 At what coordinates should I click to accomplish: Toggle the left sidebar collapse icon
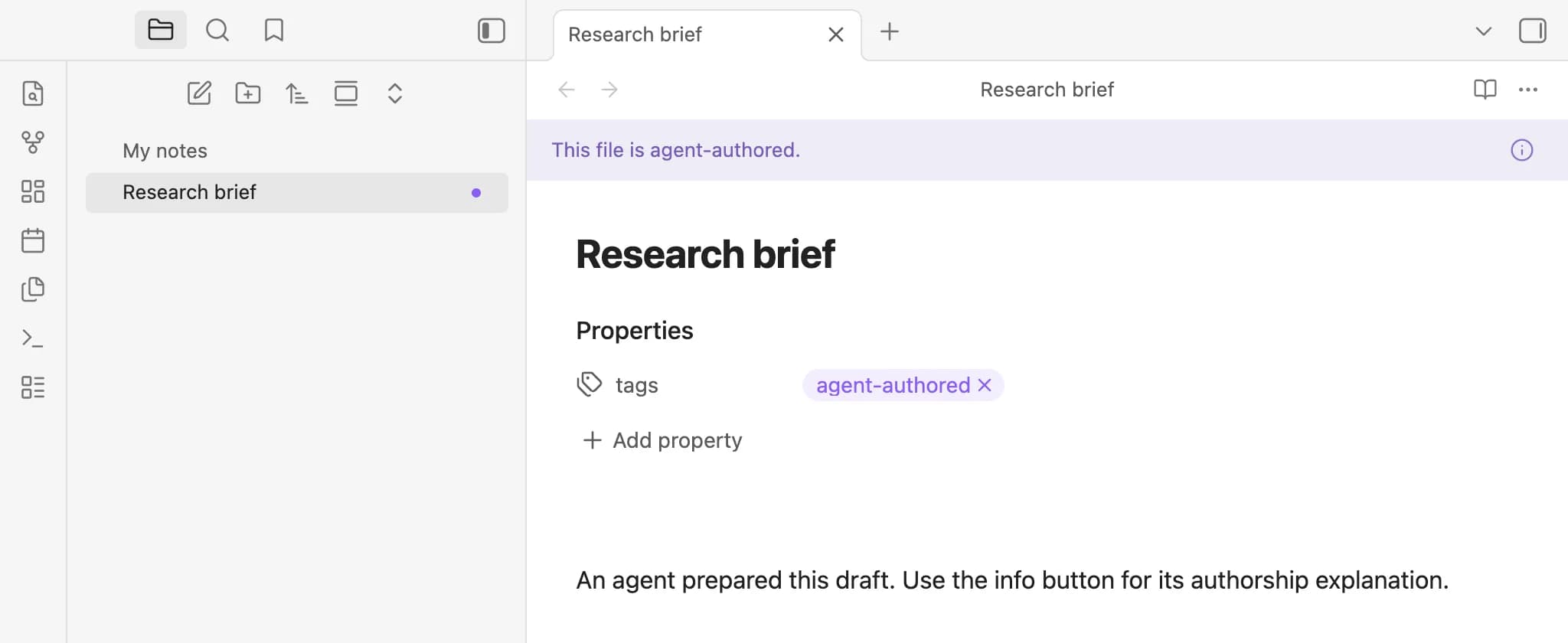pos(492,31)
